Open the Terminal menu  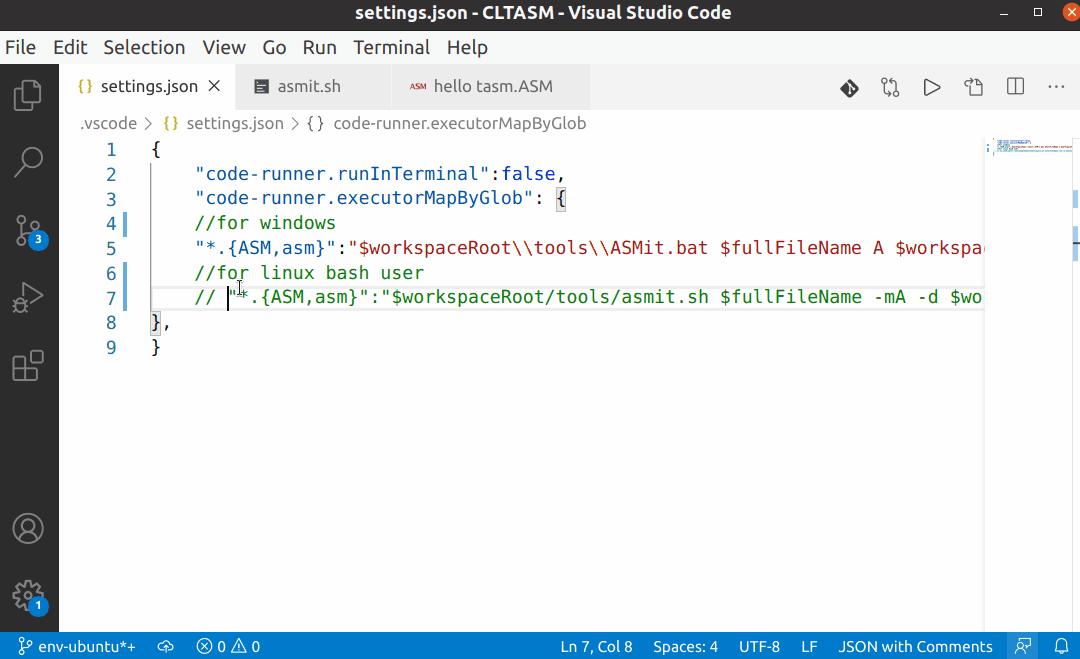click(391, 47)
